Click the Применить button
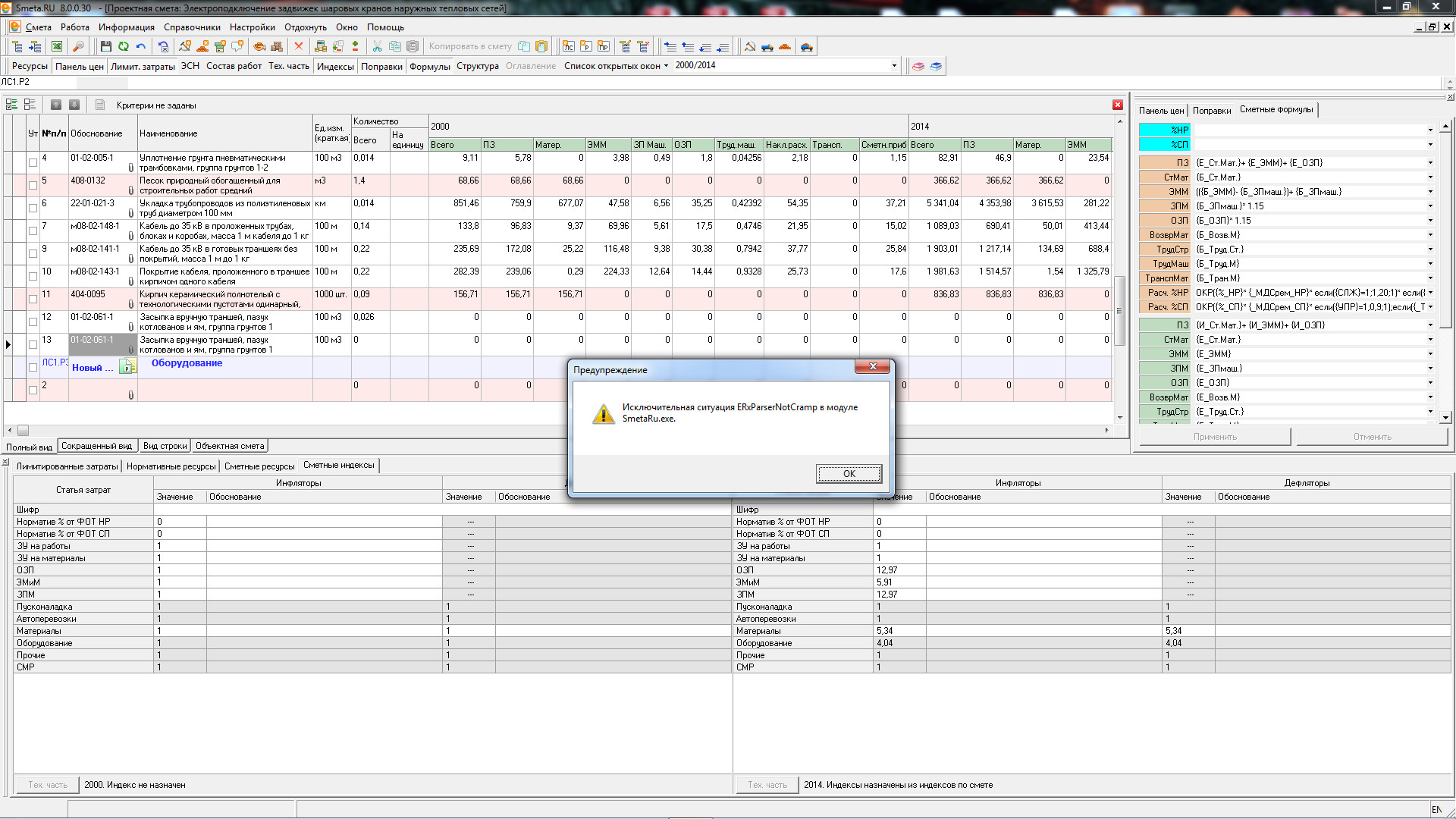Screen dimensions: 1456x819 click(1215, 437)
